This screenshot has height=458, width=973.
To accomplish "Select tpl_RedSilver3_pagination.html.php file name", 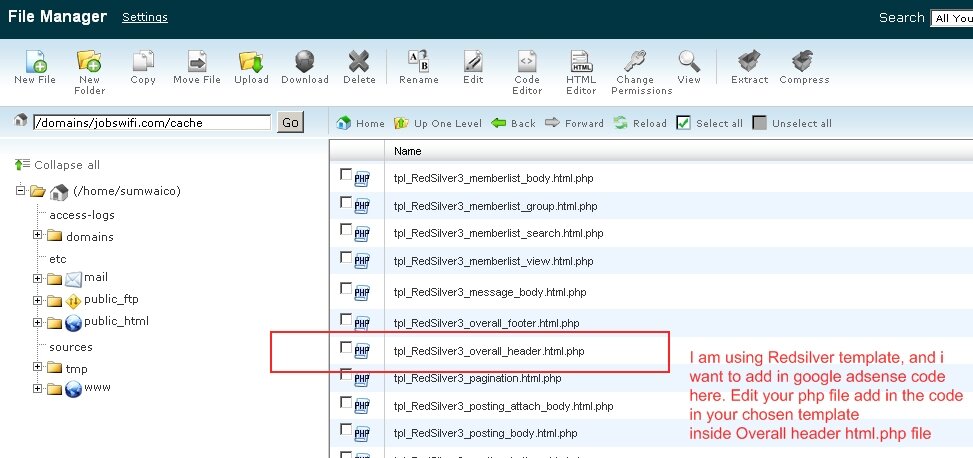I will coord(477,378).
